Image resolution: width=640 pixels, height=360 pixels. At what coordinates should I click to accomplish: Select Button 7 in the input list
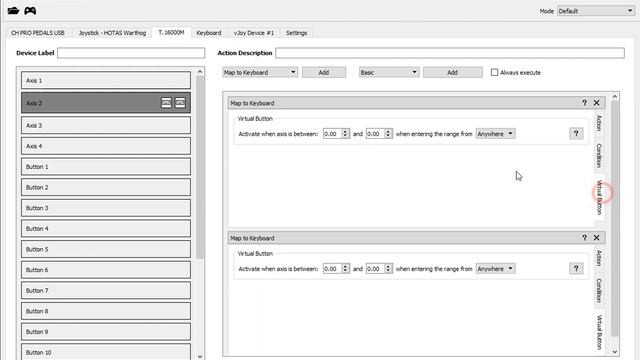(x=106, y=290)
